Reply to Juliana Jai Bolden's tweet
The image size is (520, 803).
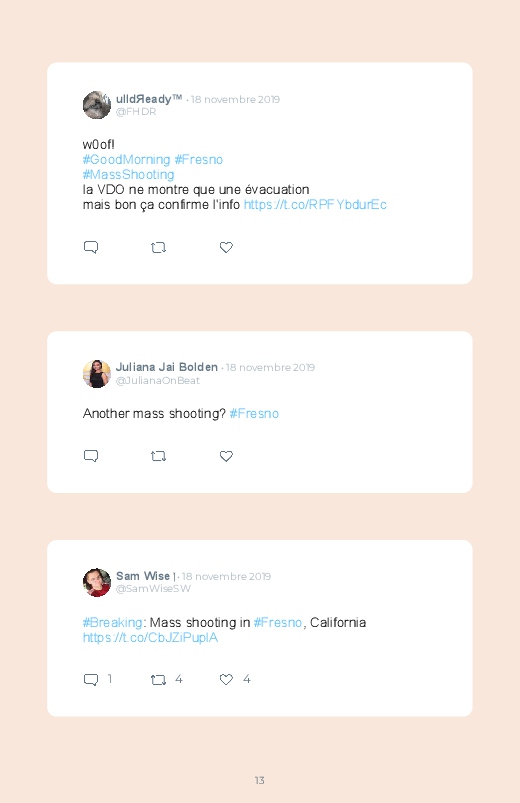[x=91, y=456]
